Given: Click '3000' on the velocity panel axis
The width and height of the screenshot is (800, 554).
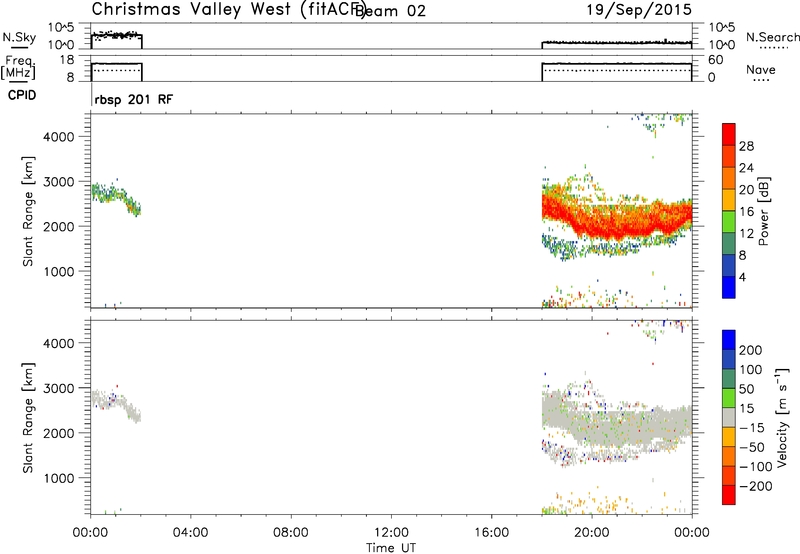Looking at the screenshot, I should pos(58,388).
